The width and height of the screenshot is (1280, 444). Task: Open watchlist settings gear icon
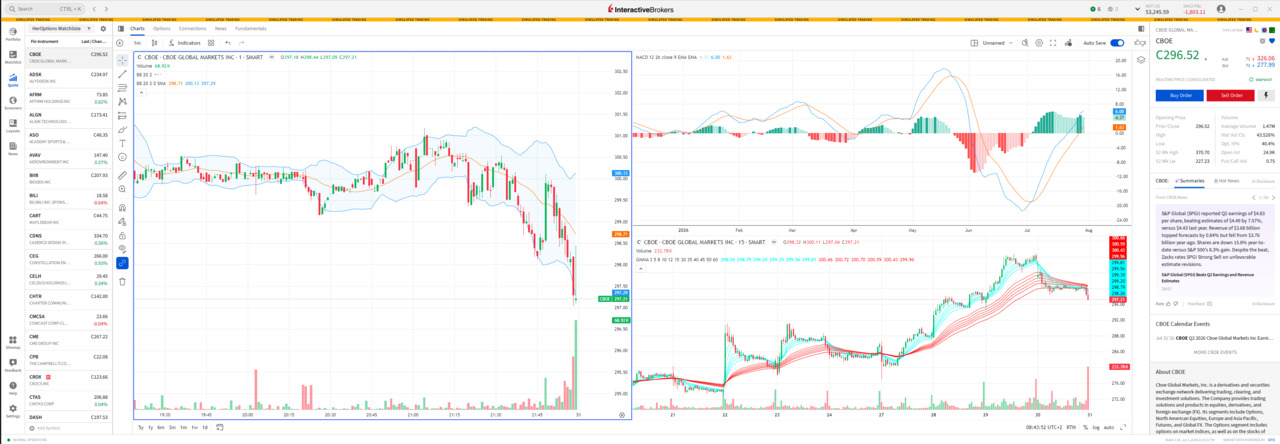pyautogui.click(x=103, y=29)
